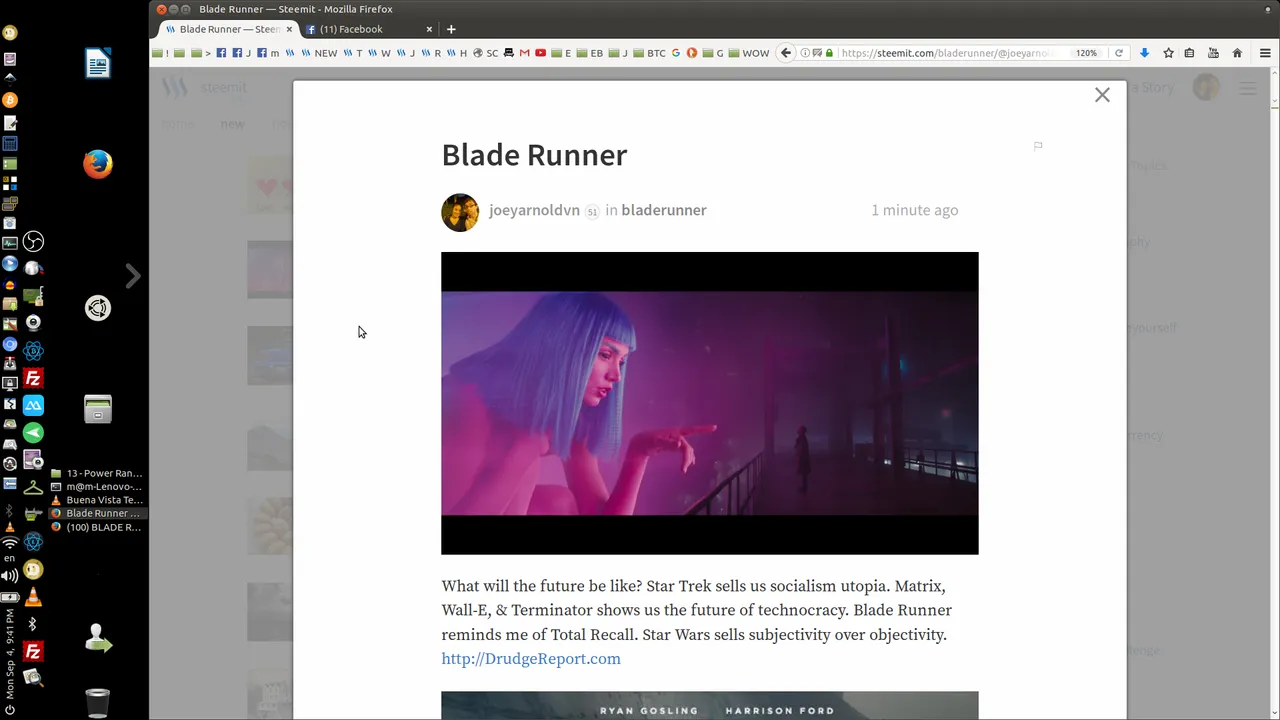Open the volume speaker tray icon
This screenshot has width=1280, height=720.
10,576
